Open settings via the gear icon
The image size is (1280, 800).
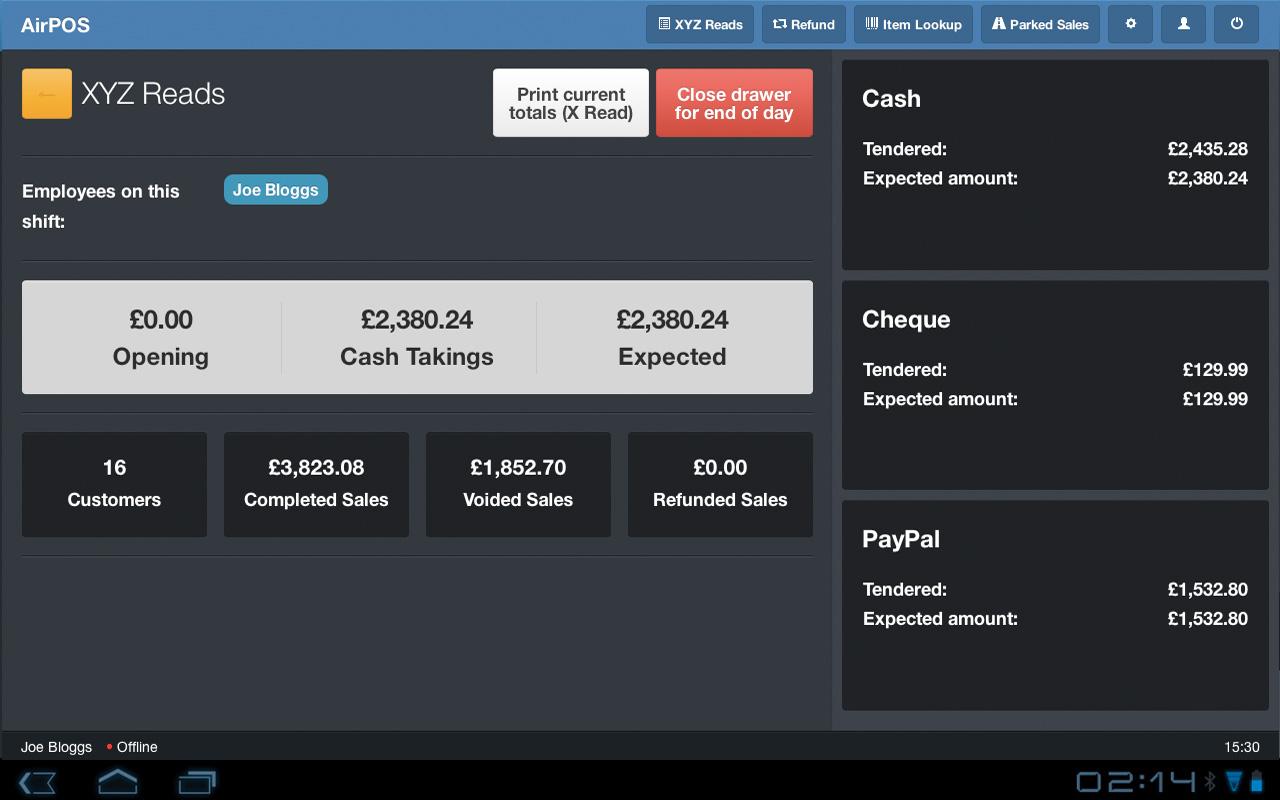point(1131,24)
